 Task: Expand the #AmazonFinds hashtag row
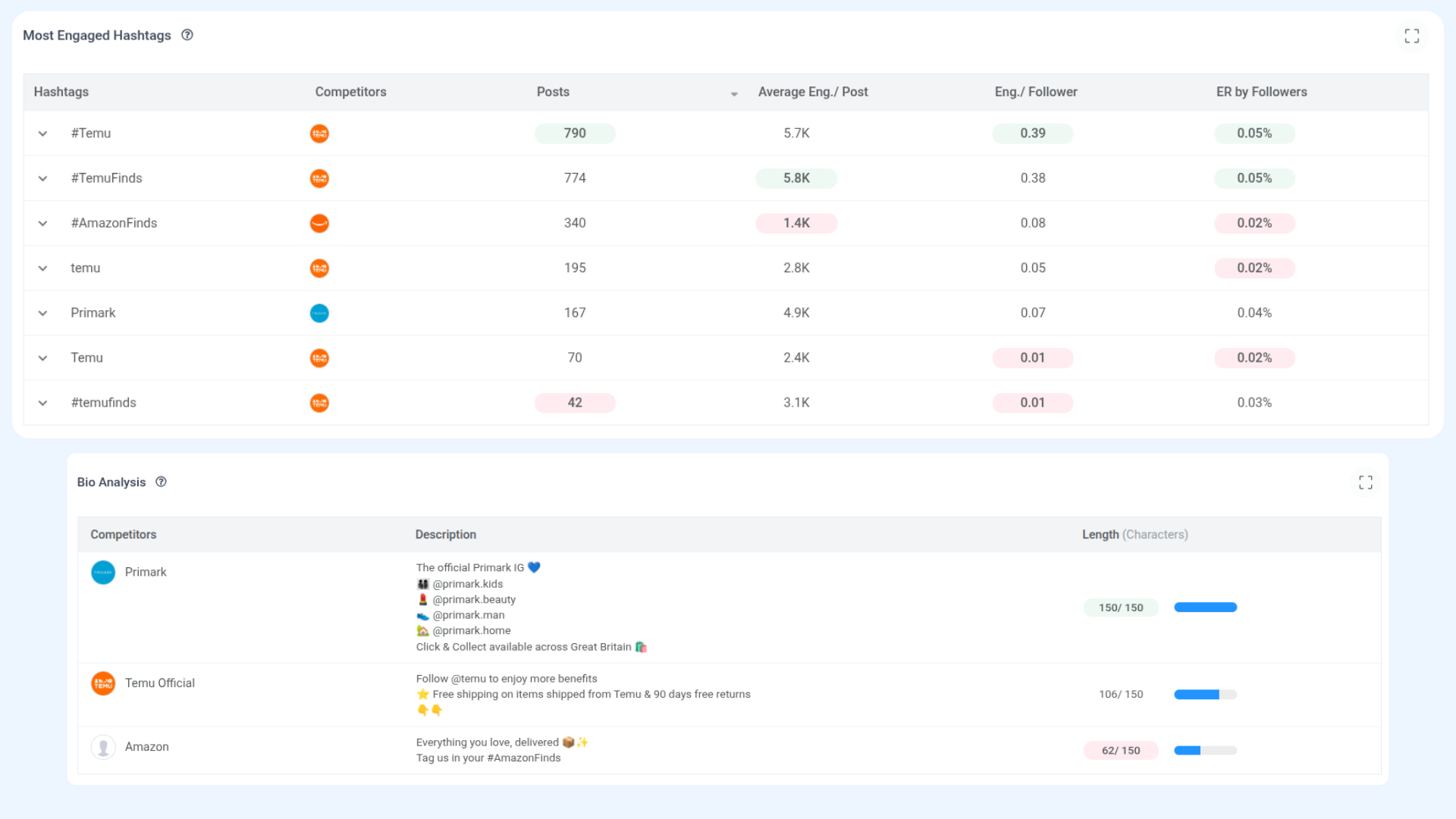(x=43, y=223)
